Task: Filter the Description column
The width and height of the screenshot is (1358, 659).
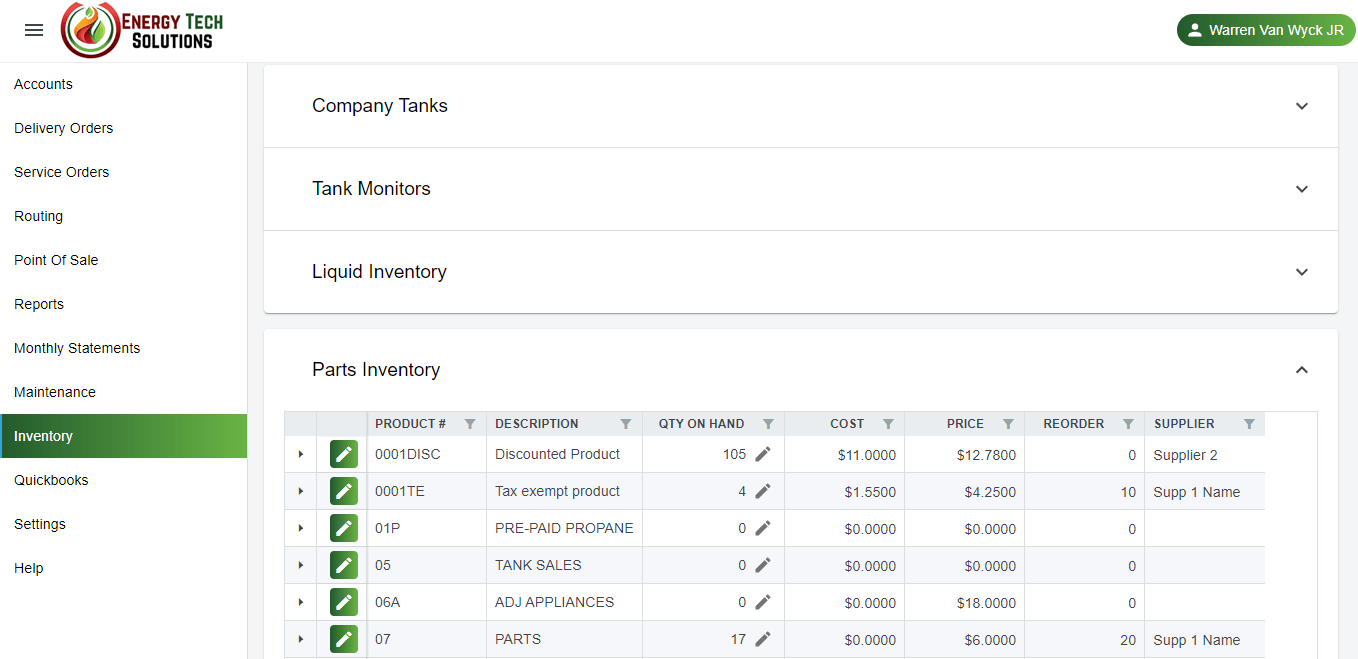Action: [x=626, y=424]
